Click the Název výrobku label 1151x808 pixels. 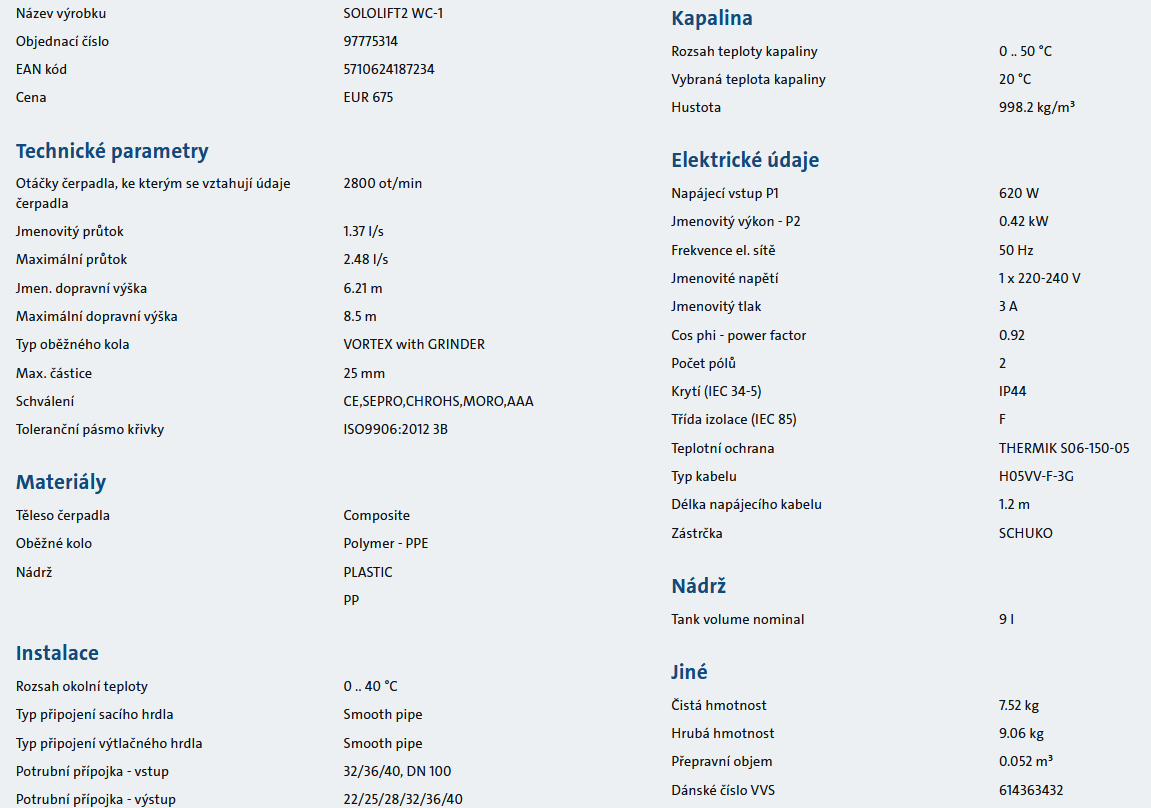point(61,13)
